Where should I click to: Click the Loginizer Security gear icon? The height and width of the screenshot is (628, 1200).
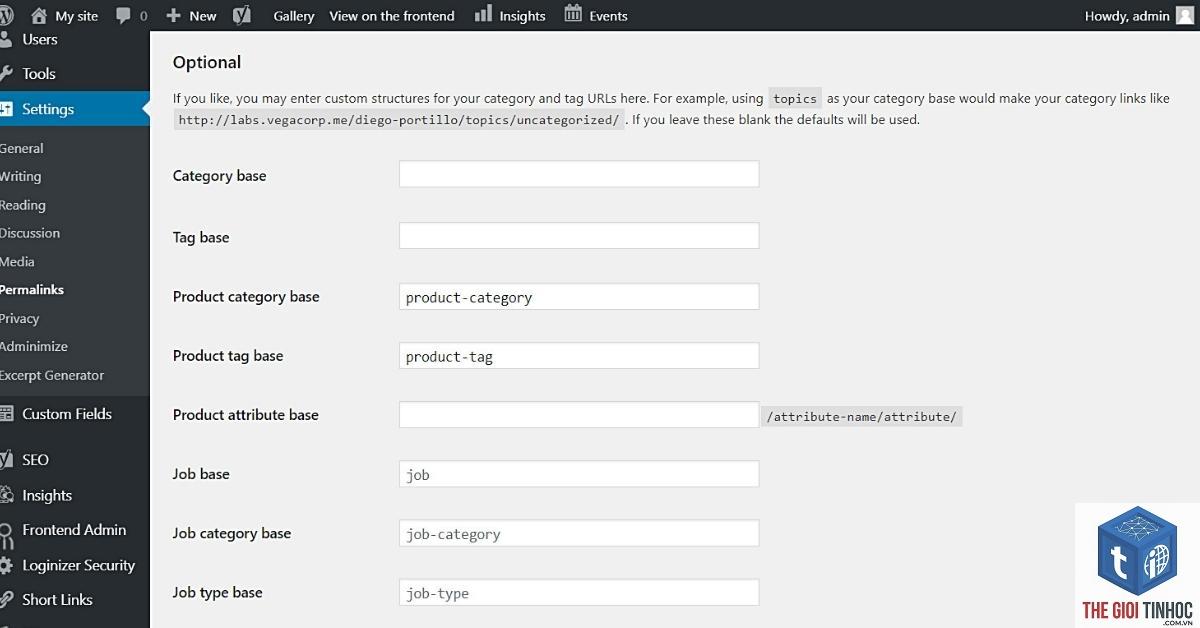coord(6,565)
